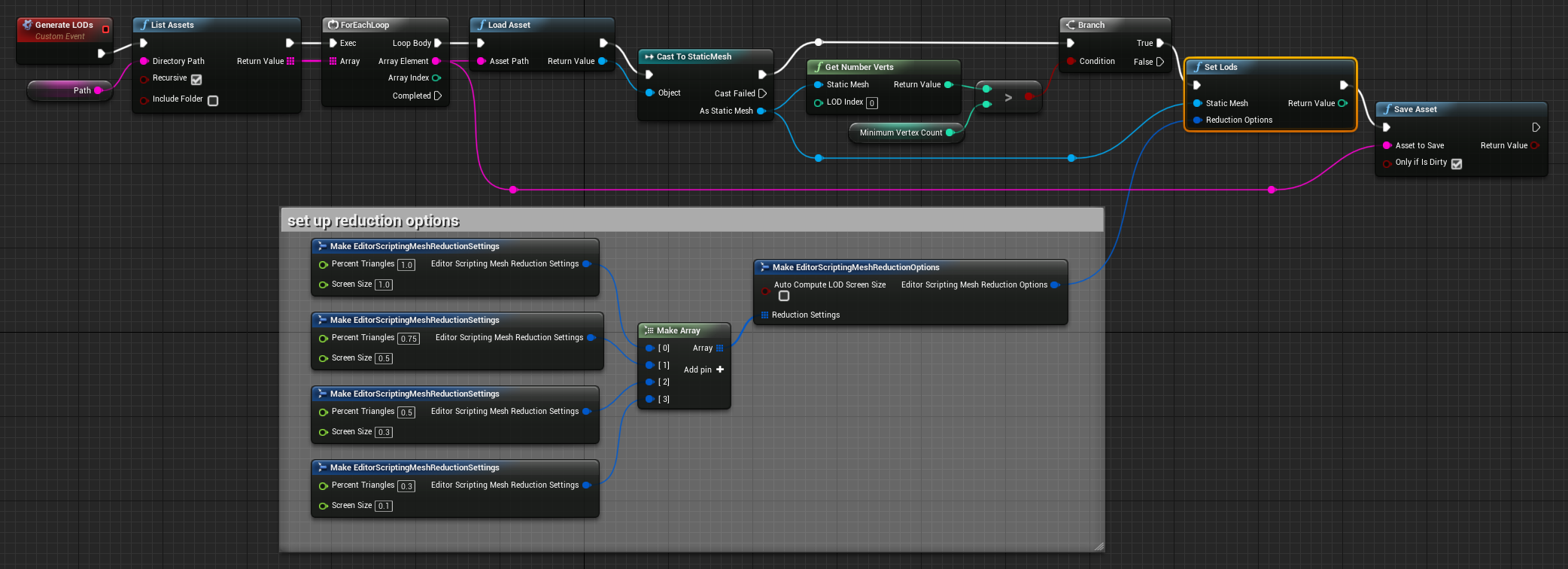Click Percent Triangles field showing 0.75

(409, 339)
